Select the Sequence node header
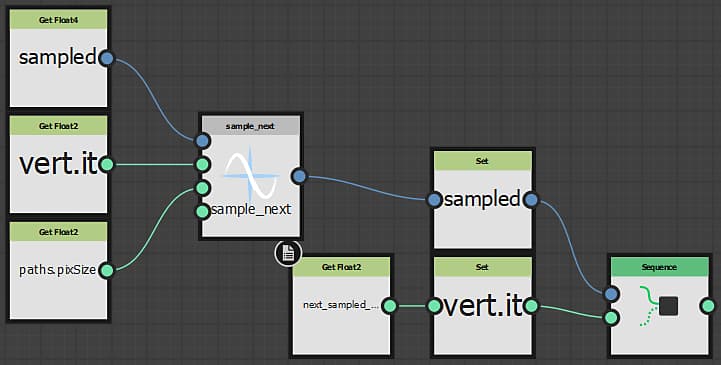 pyautogui.click(x=659, y=267)
